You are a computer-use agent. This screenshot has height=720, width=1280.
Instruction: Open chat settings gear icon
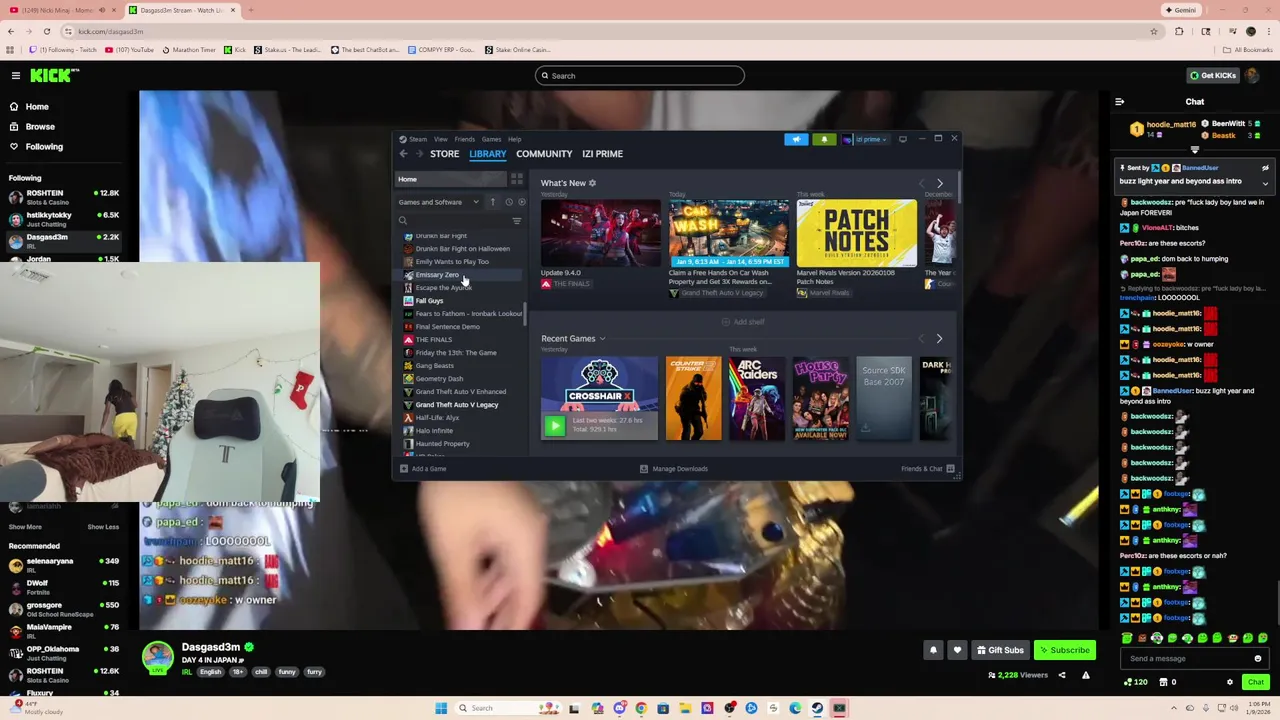click(1230, 682)
